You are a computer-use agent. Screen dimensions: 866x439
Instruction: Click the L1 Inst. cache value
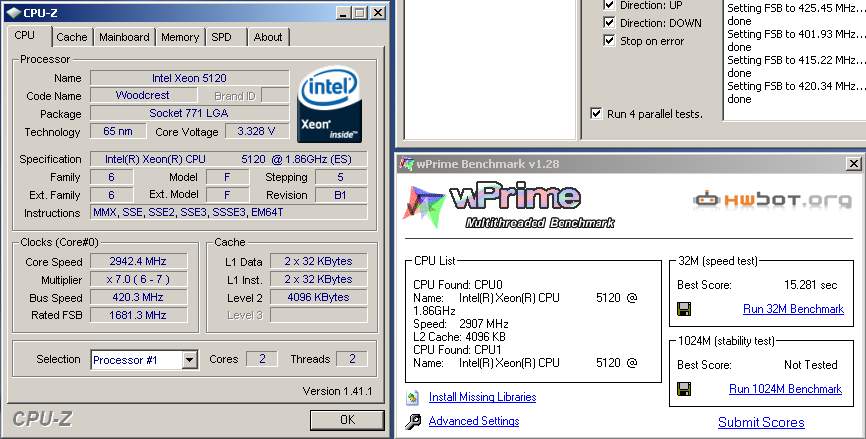click(318, 279)
